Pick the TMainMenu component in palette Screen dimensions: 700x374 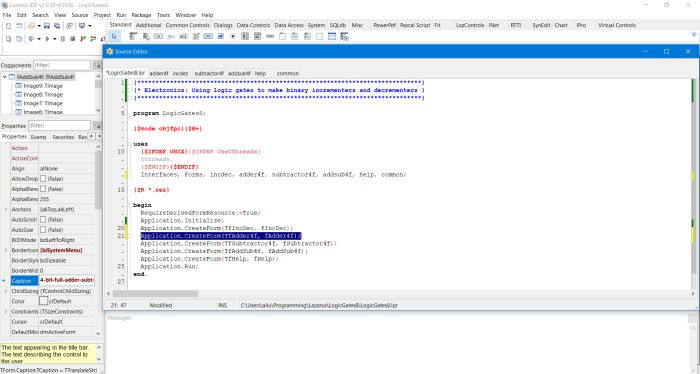click(x=133, y=37)
